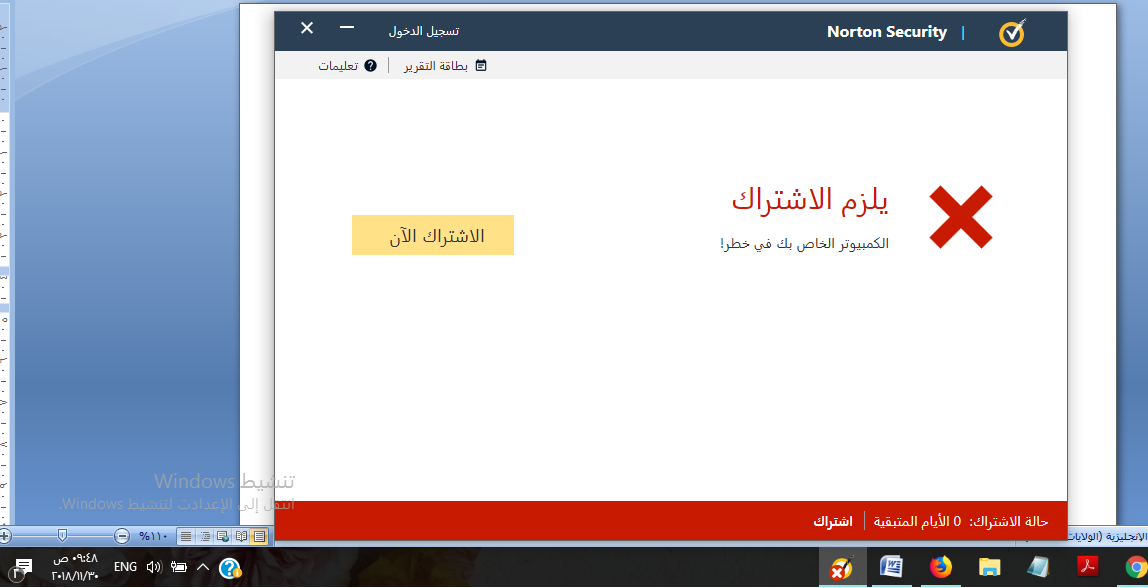Open Google Chrome from the taskbar
This screenshot has height=588, width=1148.
click(x=1135, y=567)
